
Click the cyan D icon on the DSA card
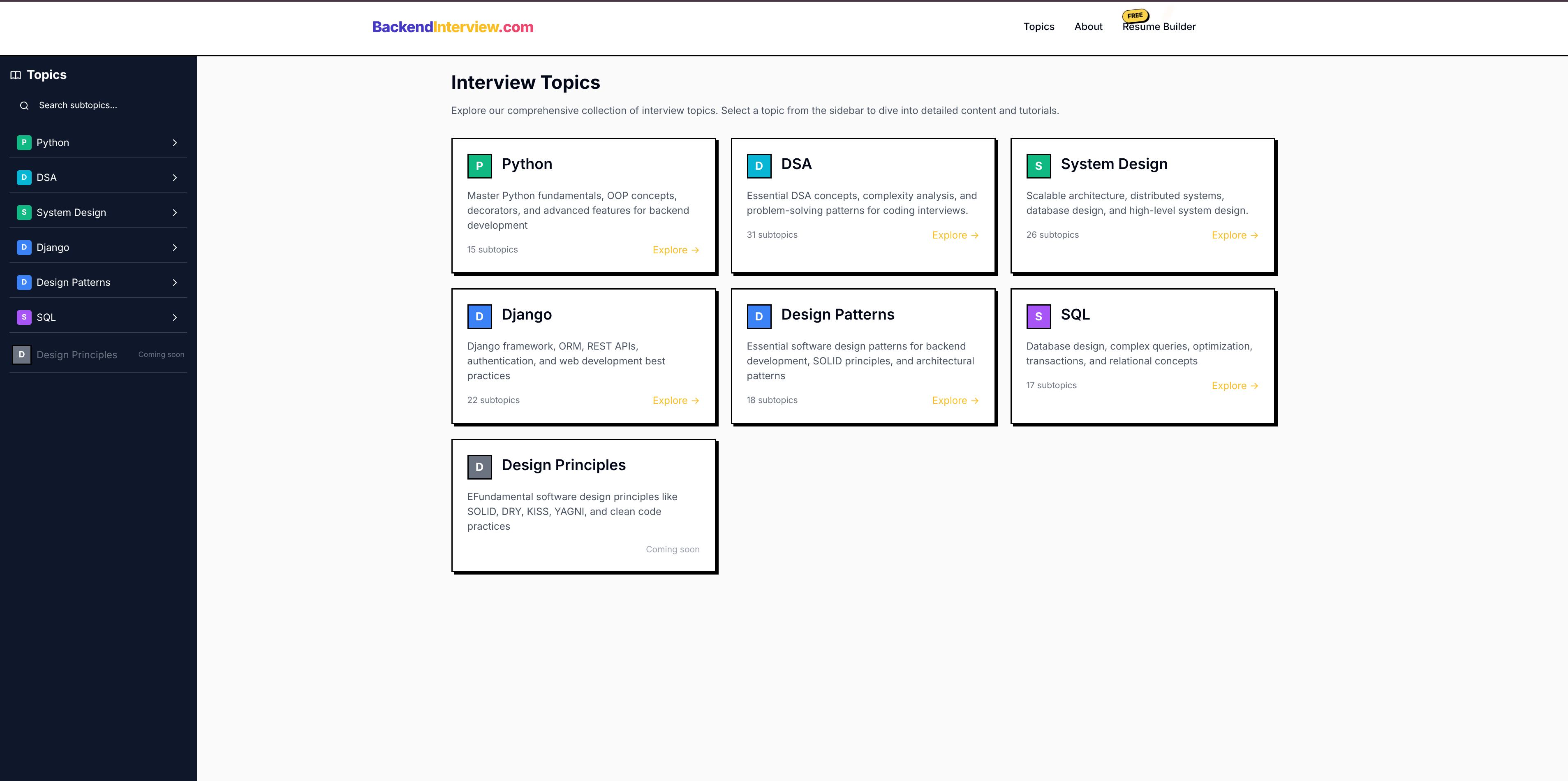759,166
